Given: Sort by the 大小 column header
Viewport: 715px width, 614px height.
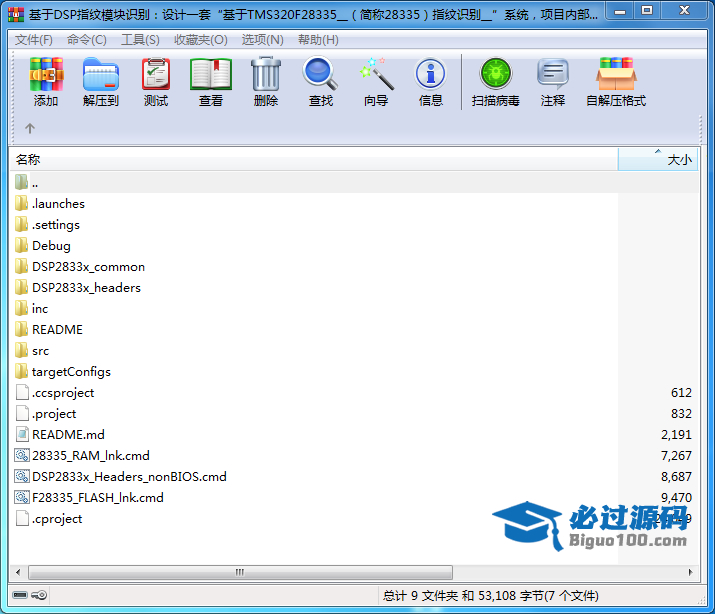Looking at the screenshot, I should (658, 159).
